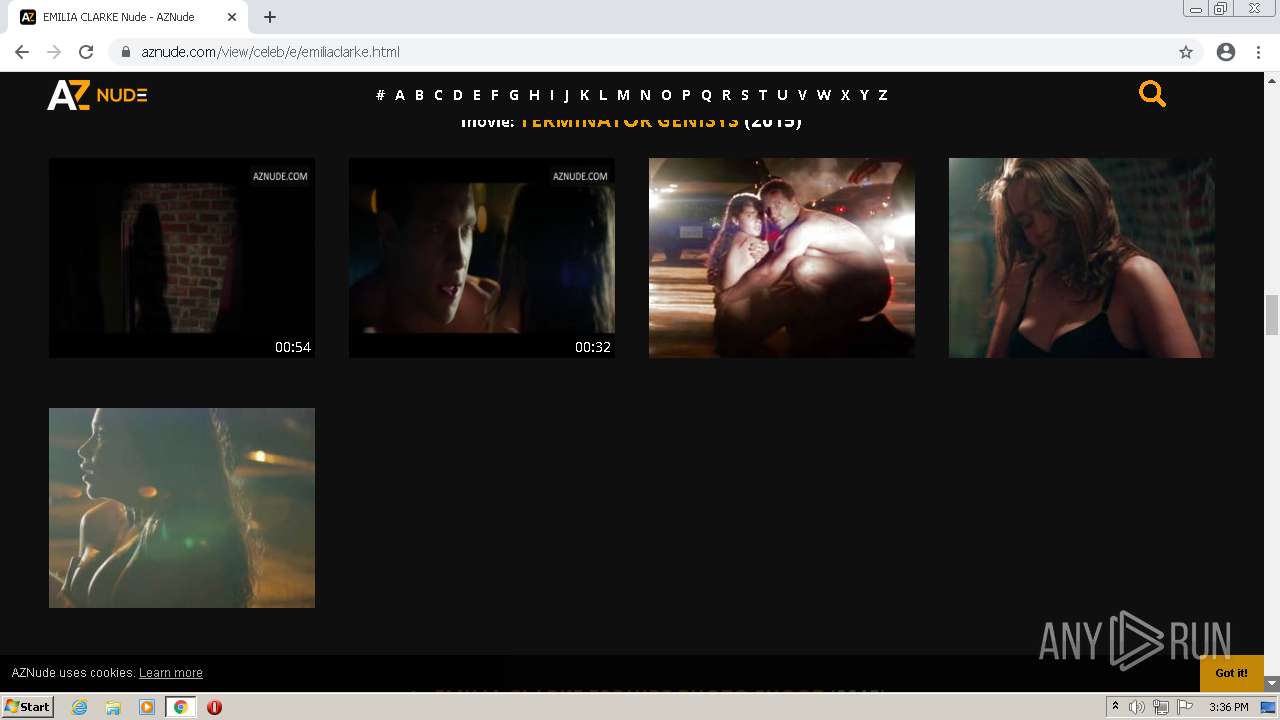The height and width of the screenshot is (720, 1280).
Task: Open the red Opera taskbar icon
Action: [x=214, y=707]
